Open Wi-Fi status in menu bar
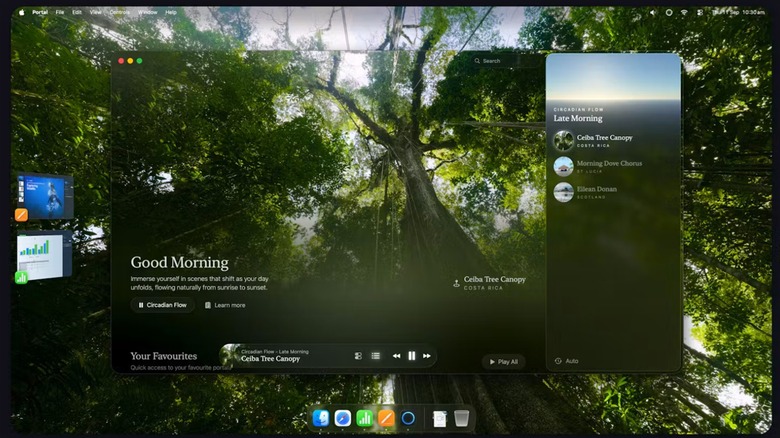780x438 pixels. point(684,12)
